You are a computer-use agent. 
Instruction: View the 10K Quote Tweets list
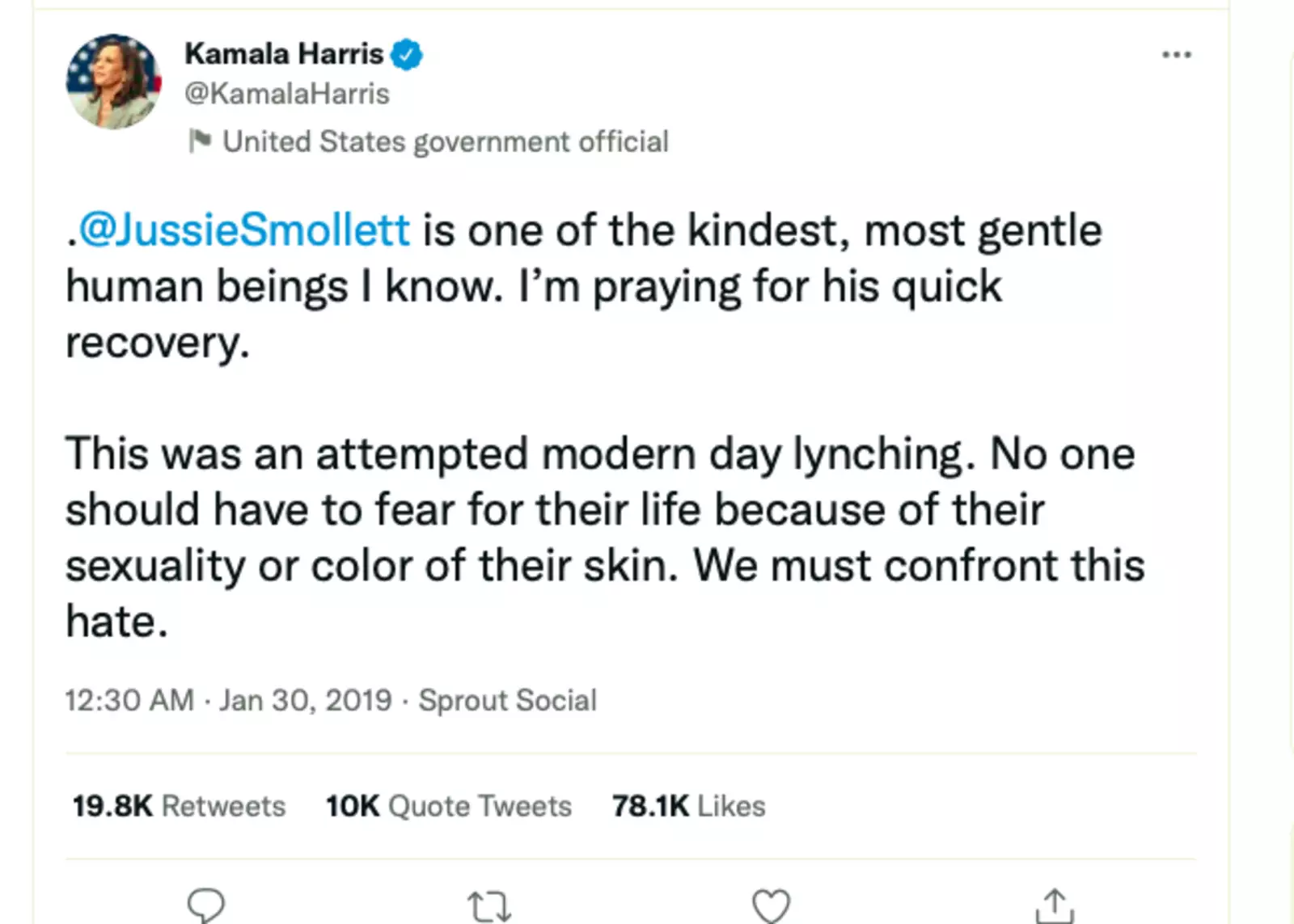click(448, 806)
